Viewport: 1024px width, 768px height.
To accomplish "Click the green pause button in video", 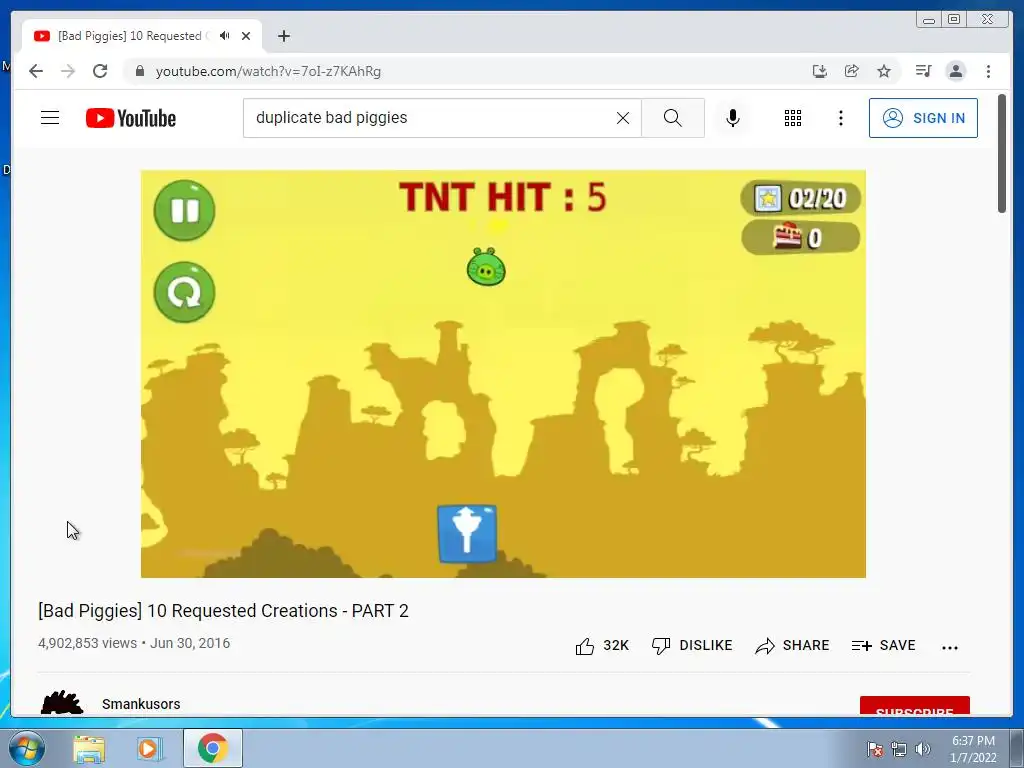I will (184, 210).
